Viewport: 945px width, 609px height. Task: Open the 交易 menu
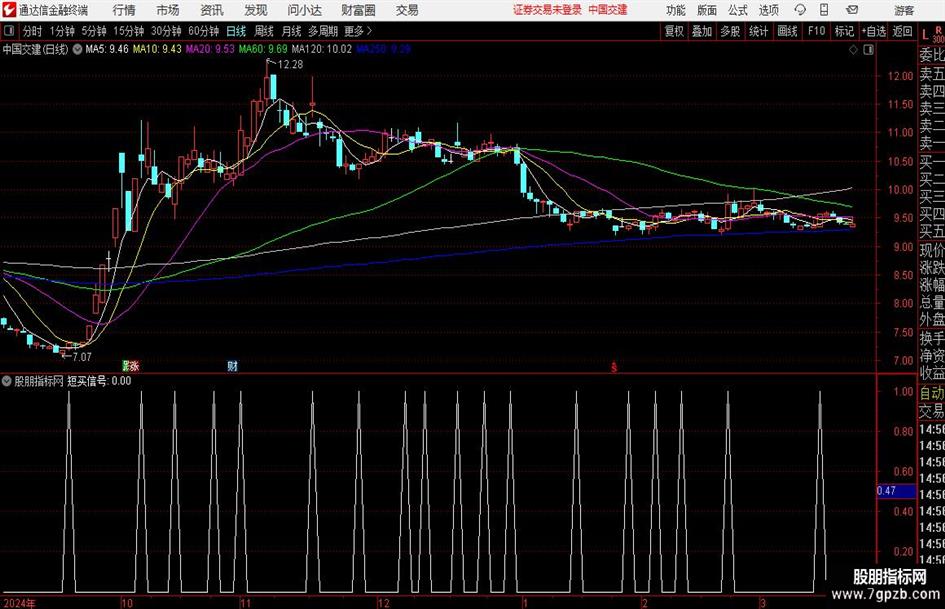tap(407, 10)
